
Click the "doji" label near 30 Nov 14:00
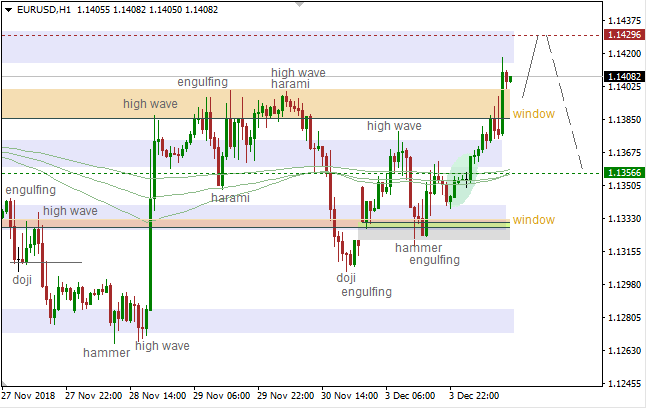click(346, 278)
